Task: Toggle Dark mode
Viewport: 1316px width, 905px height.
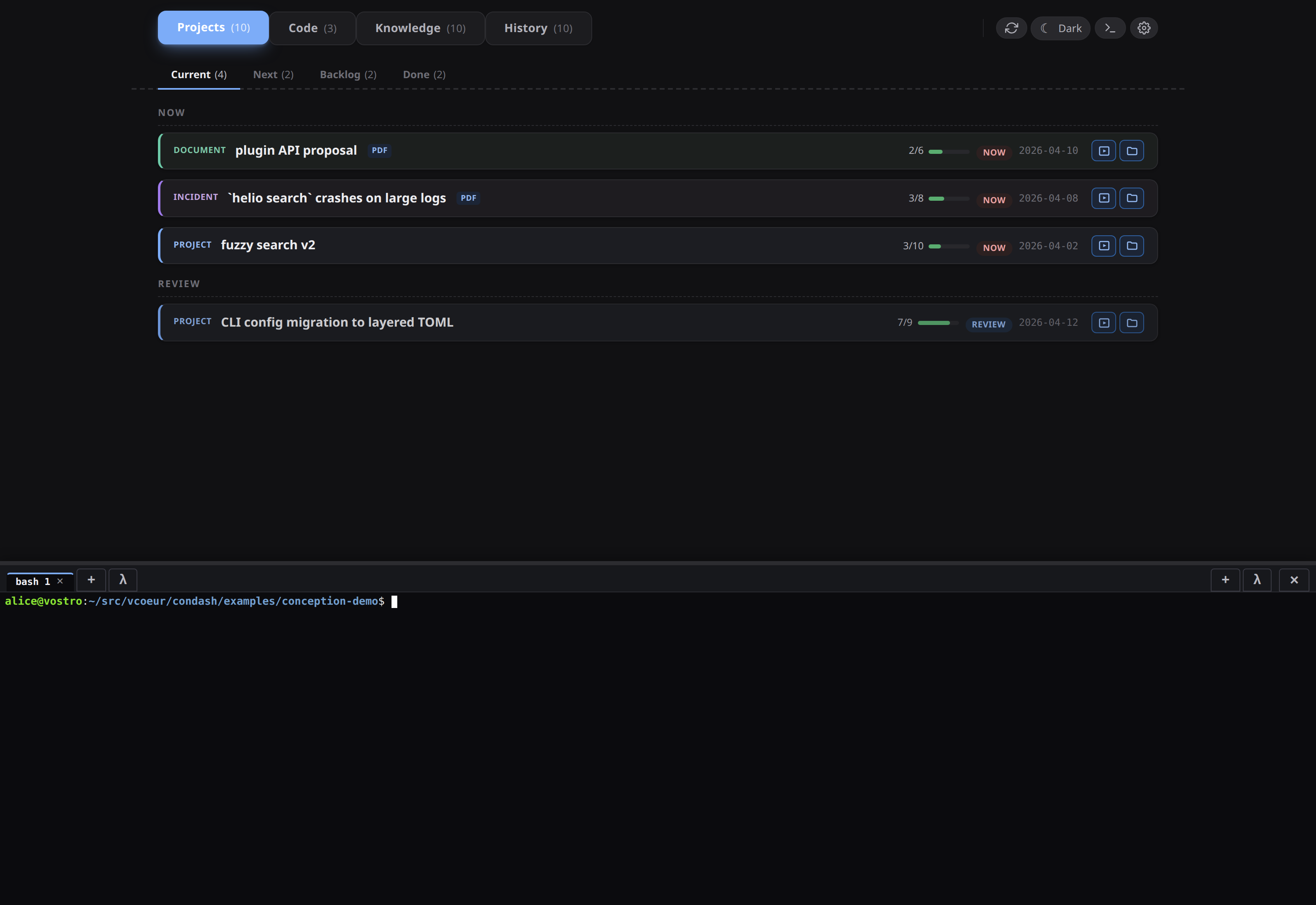Action: [x=1060, y=28]
